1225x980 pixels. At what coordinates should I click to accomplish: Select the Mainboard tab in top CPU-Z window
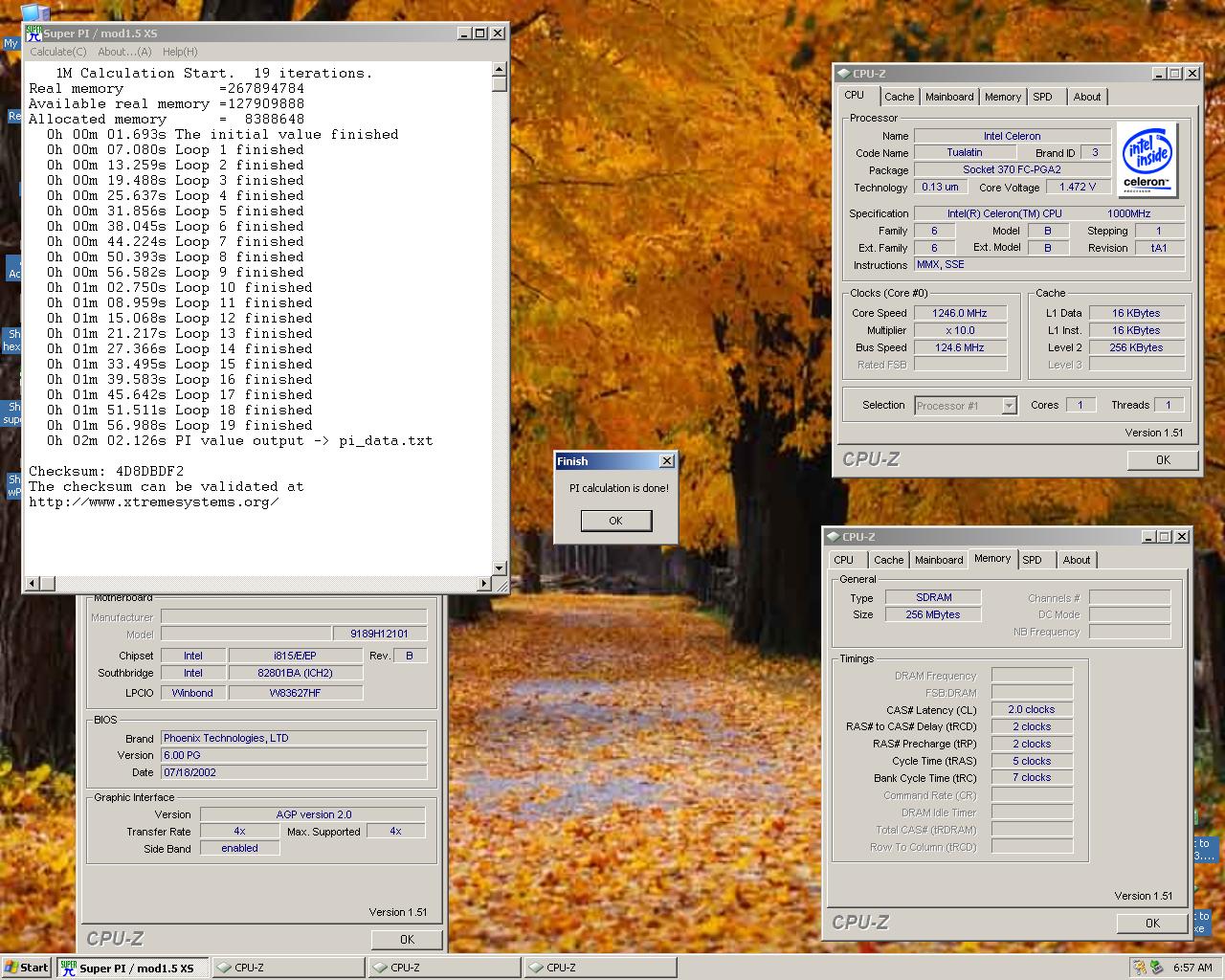tap(949, 97)
